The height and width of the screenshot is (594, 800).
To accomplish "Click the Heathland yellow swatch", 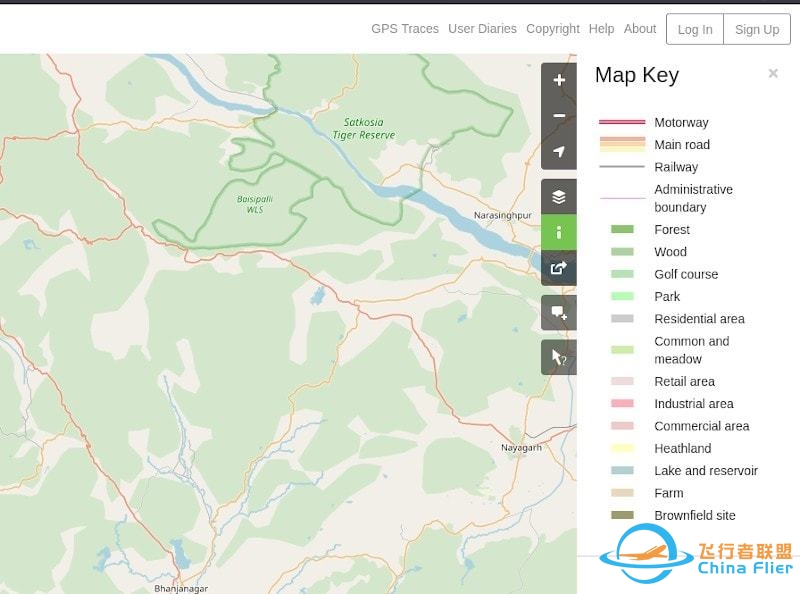I will (x=622, y=449).
